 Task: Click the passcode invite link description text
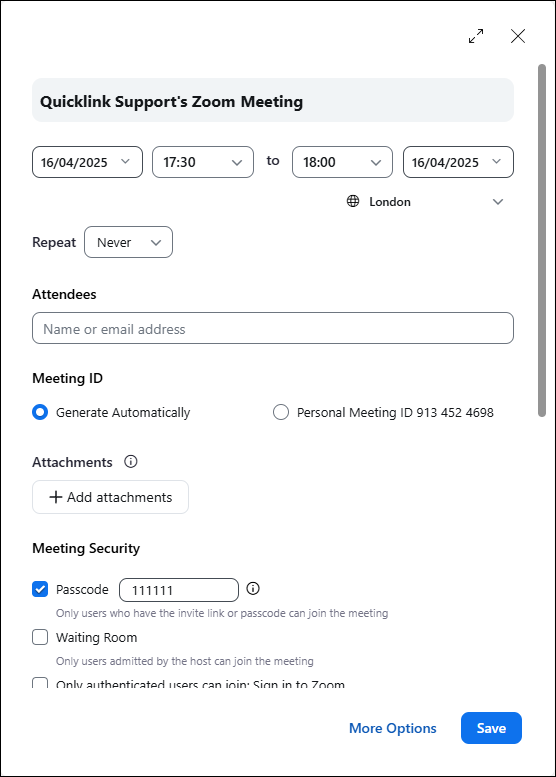point(222,613)
